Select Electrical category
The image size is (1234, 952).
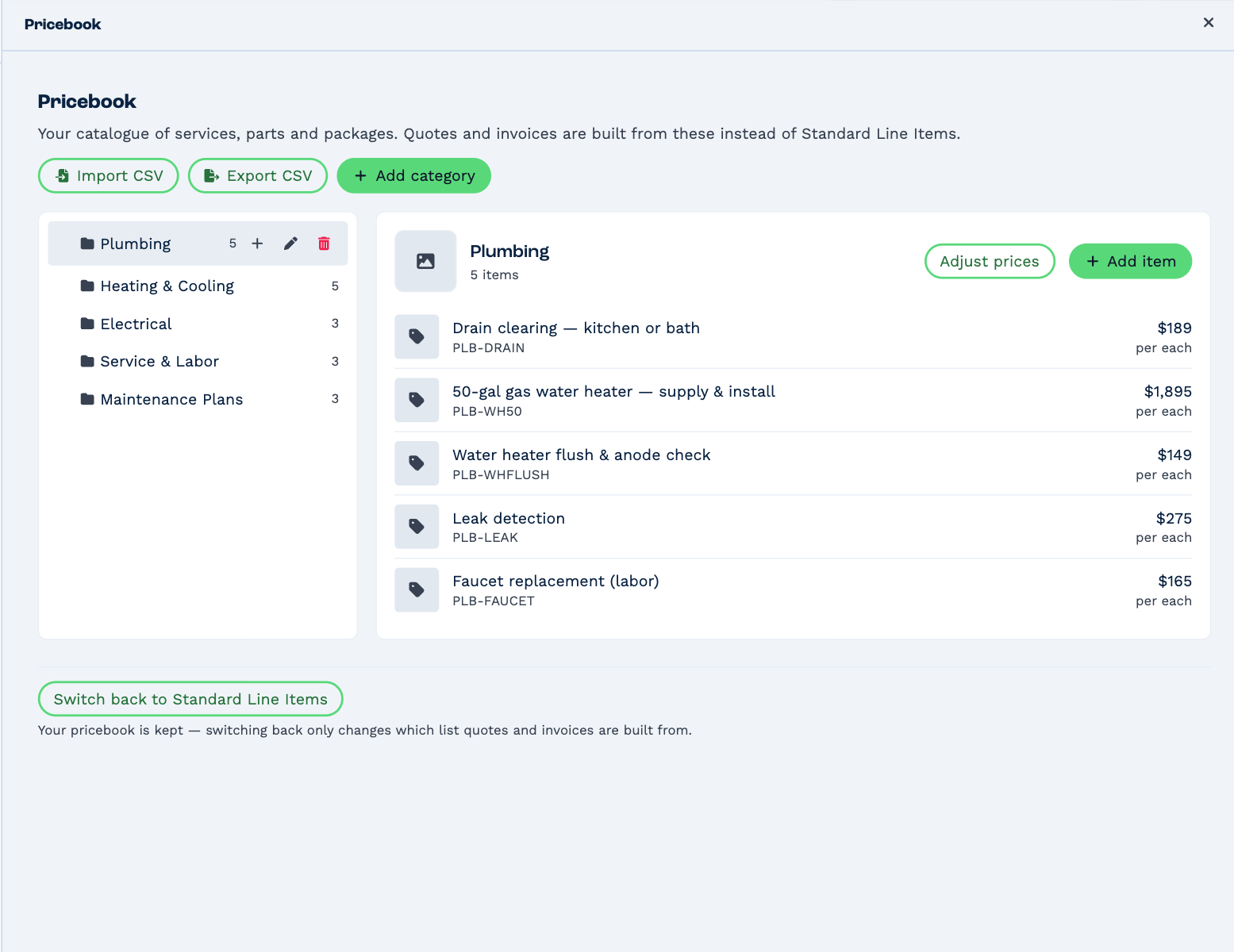[198, 324]
